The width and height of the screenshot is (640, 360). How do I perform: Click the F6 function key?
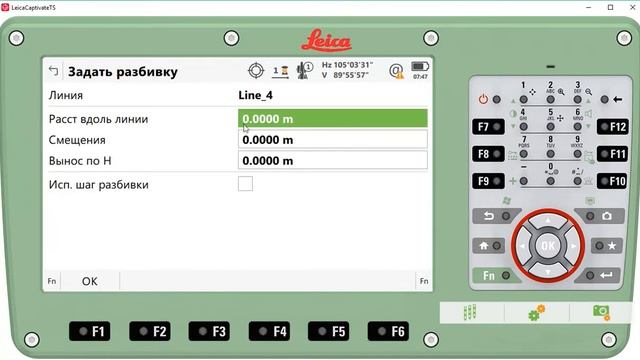pos(388,331)
